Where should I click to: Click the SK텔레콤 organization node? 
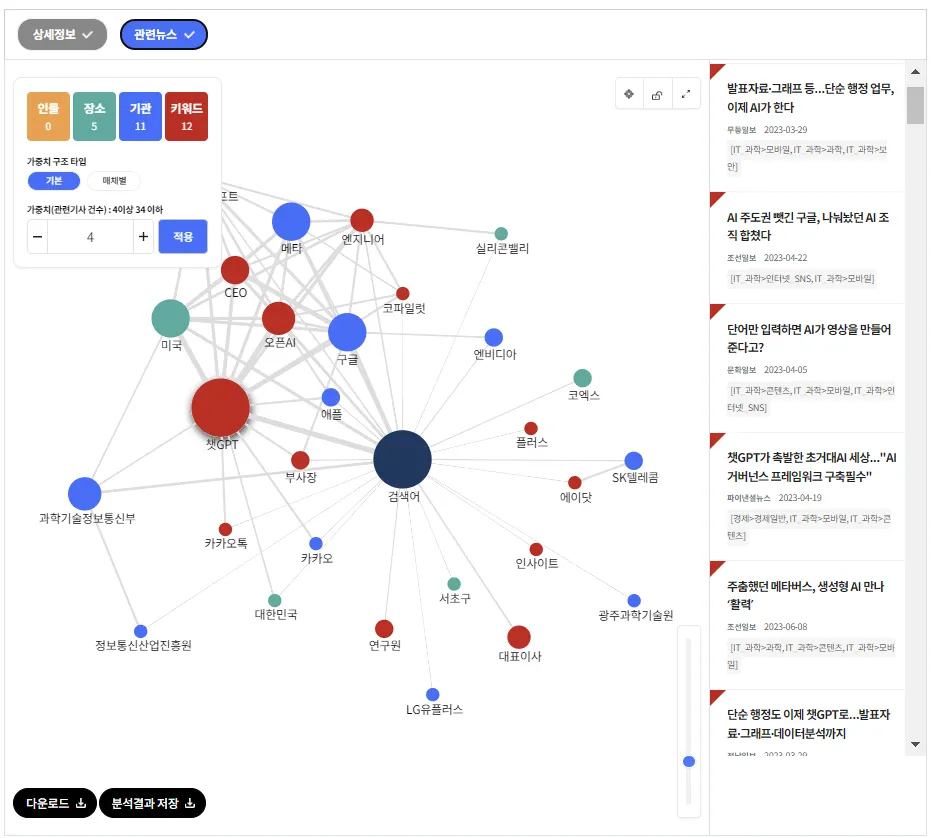(x=634, y=461)
